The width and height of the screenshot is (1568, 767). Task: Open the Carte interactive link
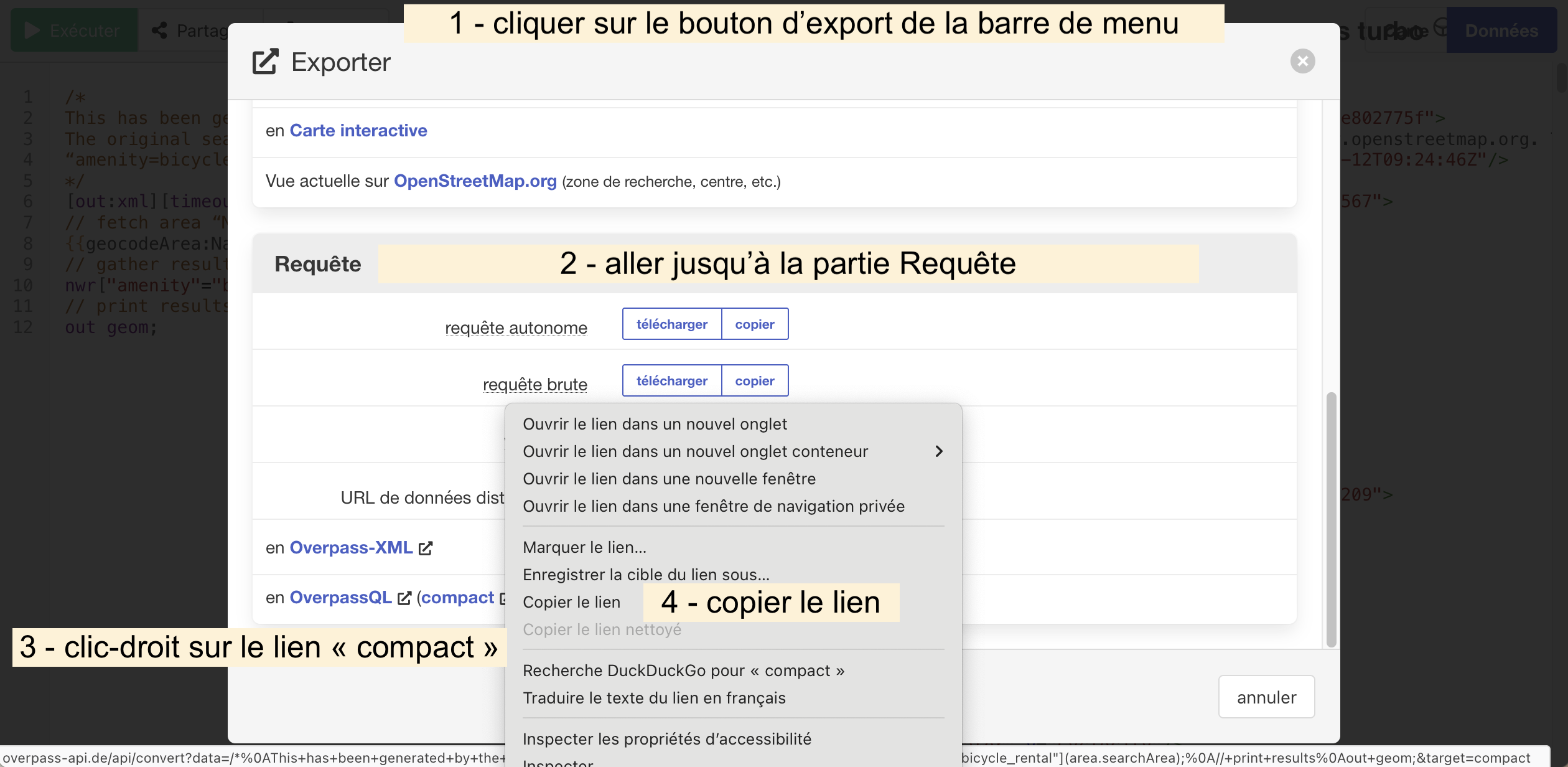coord(358,130)
